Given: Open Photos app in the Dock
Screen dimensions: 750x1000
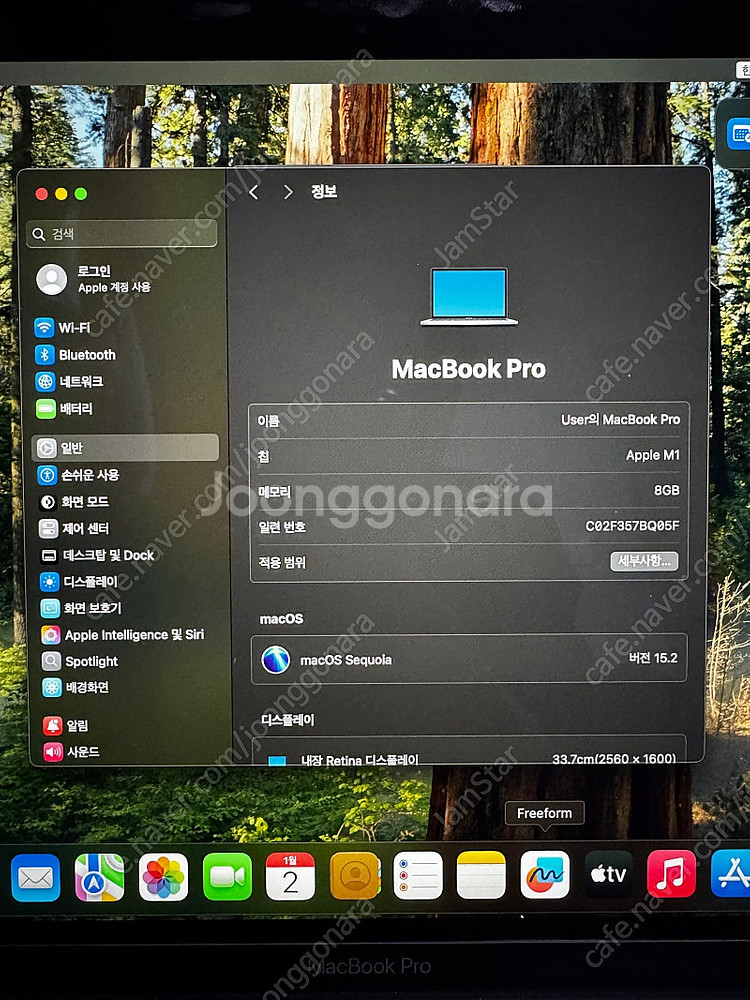Looking at the screenshot, I should coord(163,878).
